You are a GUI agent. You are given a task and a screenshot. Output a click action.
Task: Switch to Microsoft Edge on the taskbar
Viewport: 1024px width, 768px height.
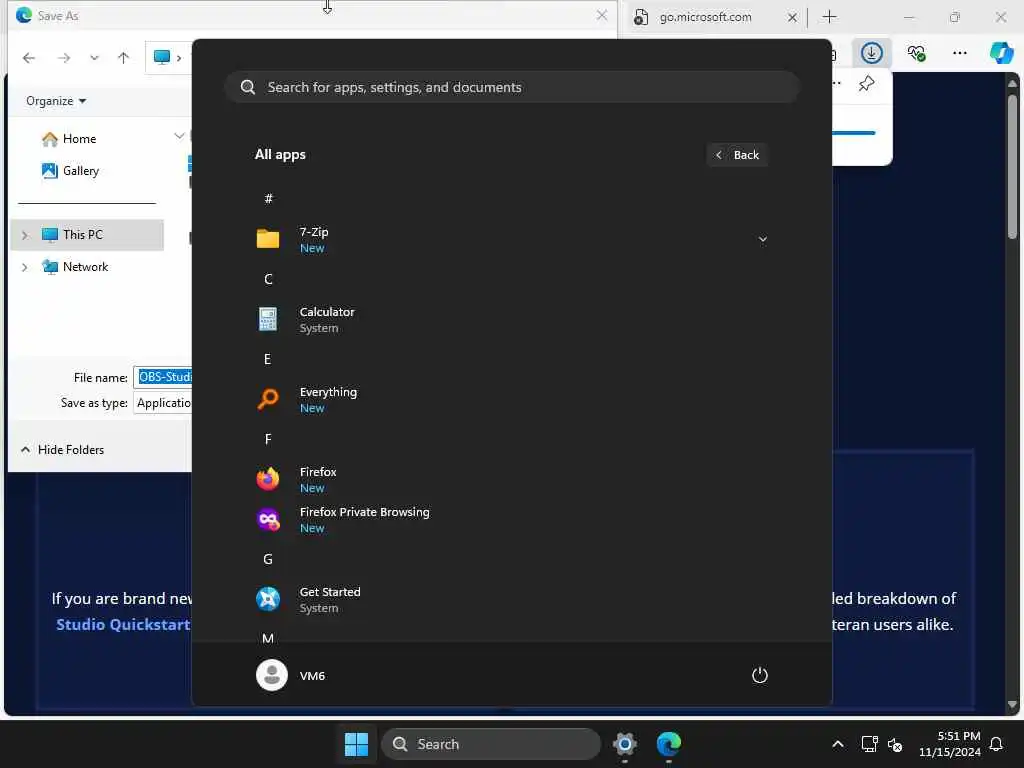pyautogui.click(x=668, y=744)
